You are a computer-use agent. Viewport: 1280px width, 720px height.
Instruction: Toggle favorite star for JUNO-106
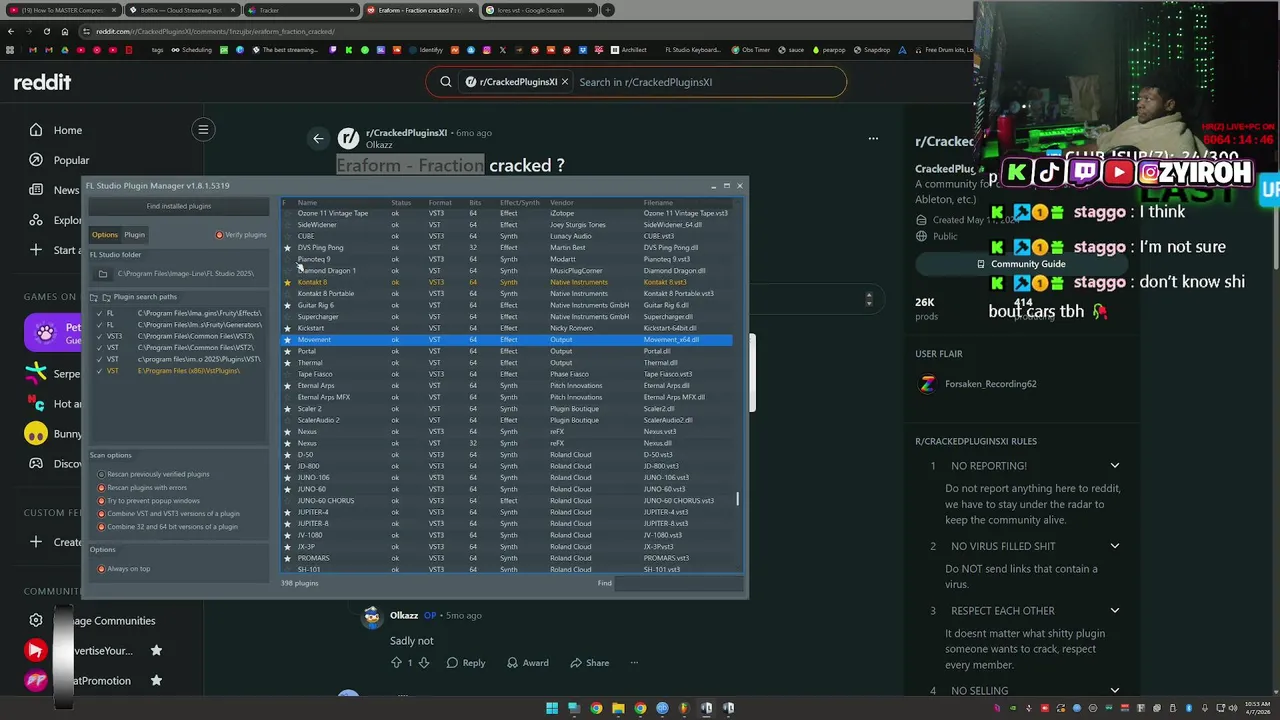[287, 478]
